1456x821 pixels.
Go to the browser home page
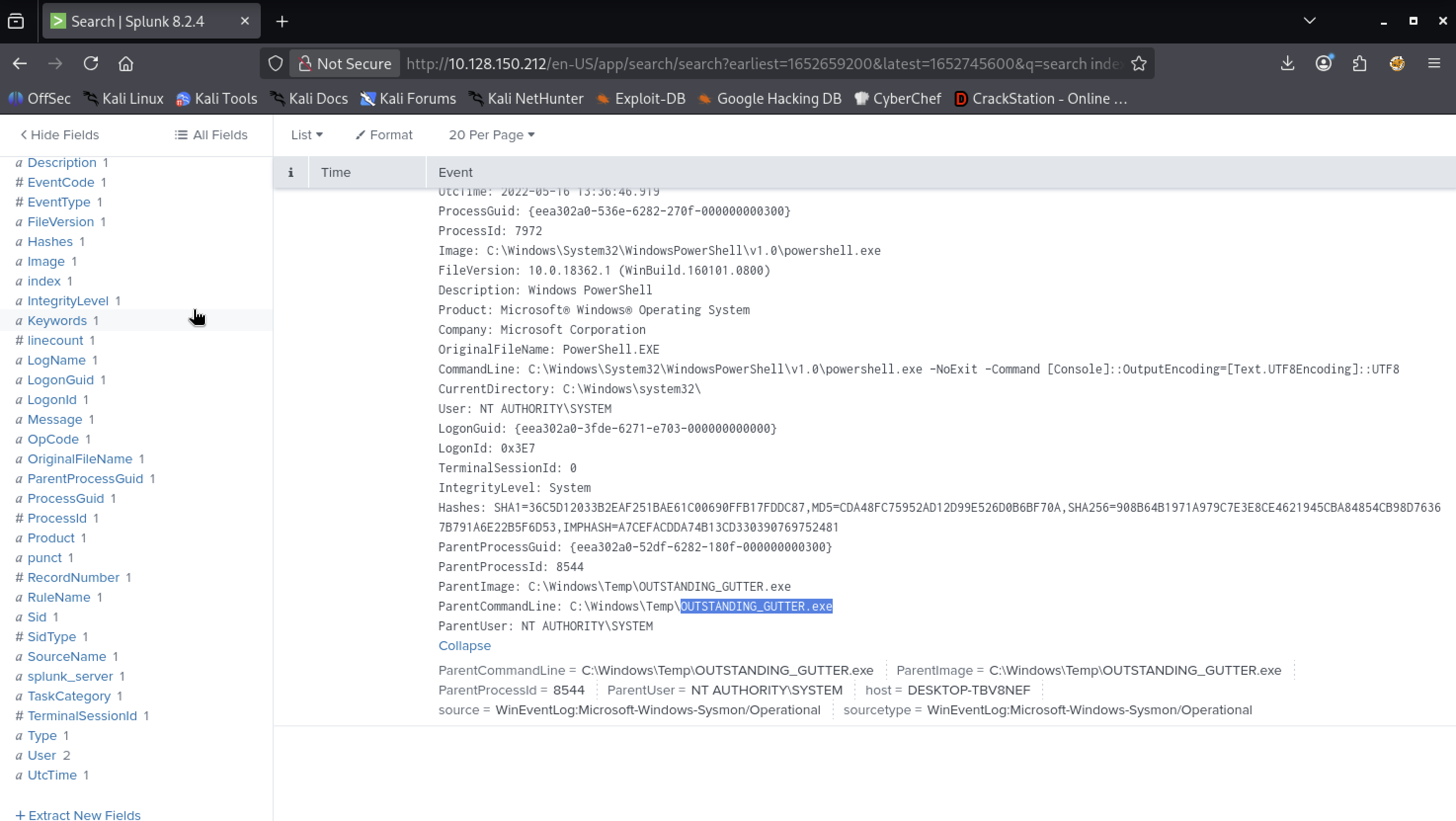click(x=126, y=63)
